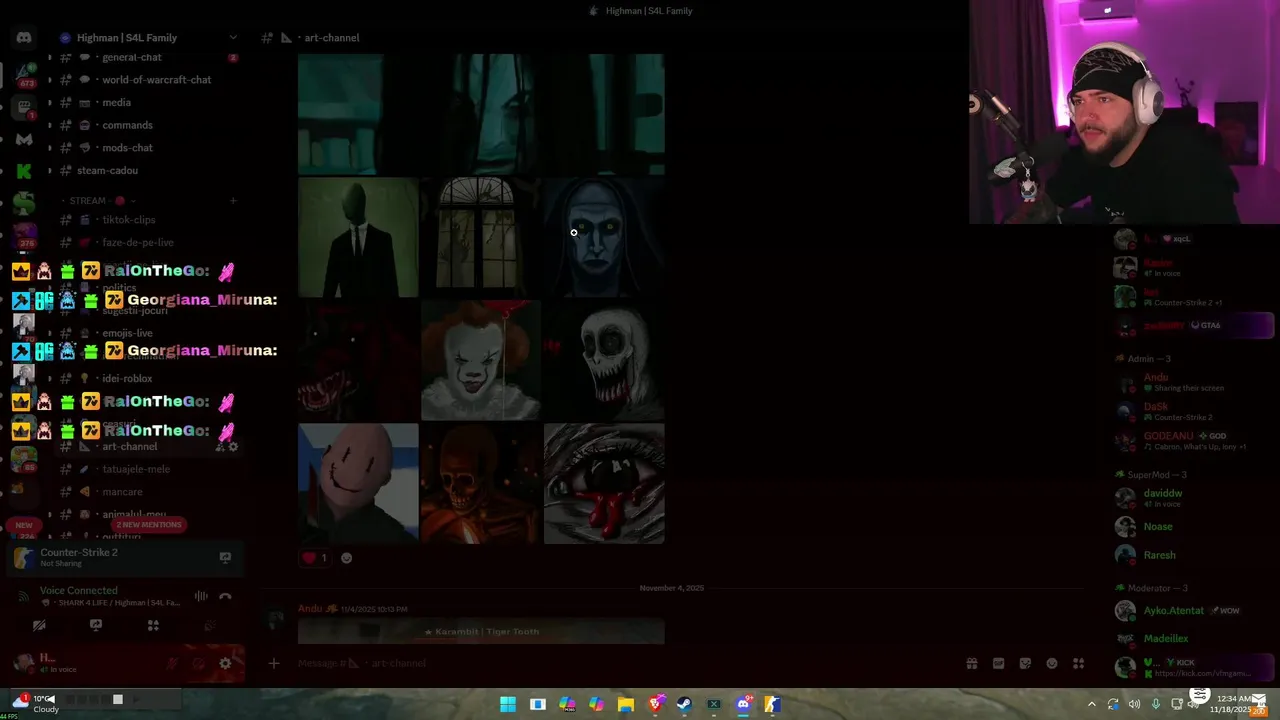Open the apps launcher in message bar
The height and width of the screenshot is (720, 1280).
click(1078, 663)
